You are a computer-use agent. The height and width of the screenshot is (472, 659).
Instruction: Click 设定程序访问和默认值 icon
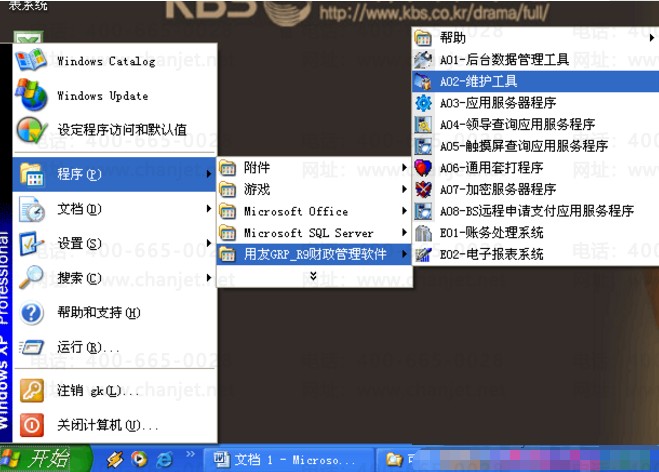(31, 130)
